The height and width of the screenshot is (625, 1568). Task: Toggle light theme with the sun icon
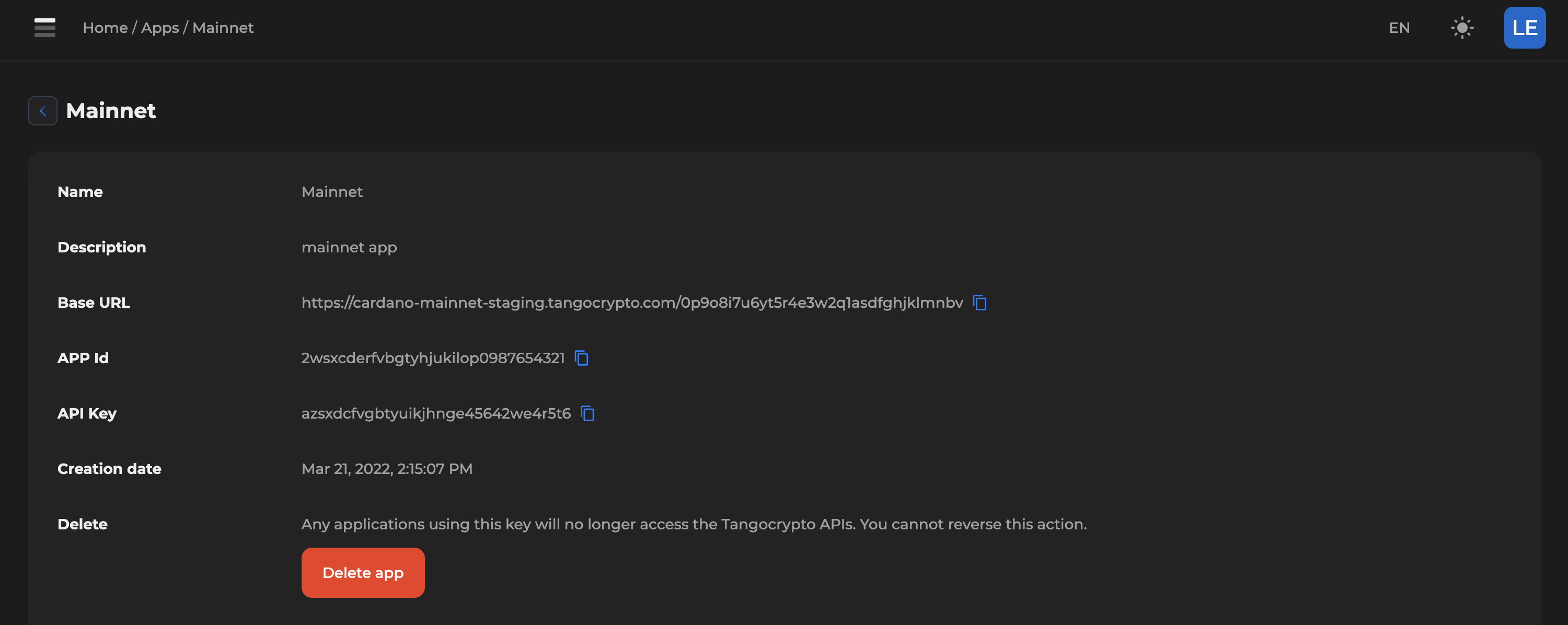point(1461,27)
